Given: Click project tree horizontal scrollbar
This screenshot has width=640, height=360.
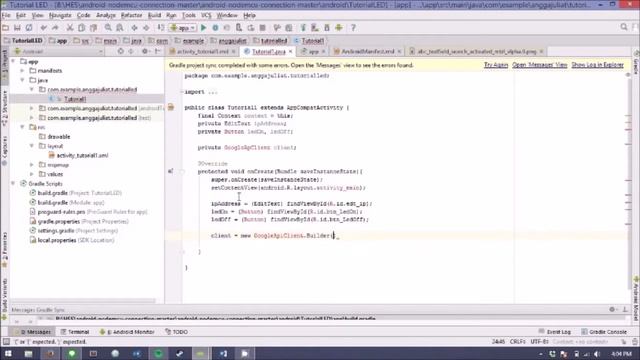Looking at the screenshot, I should pyautogui.click(x=83, y=301).
